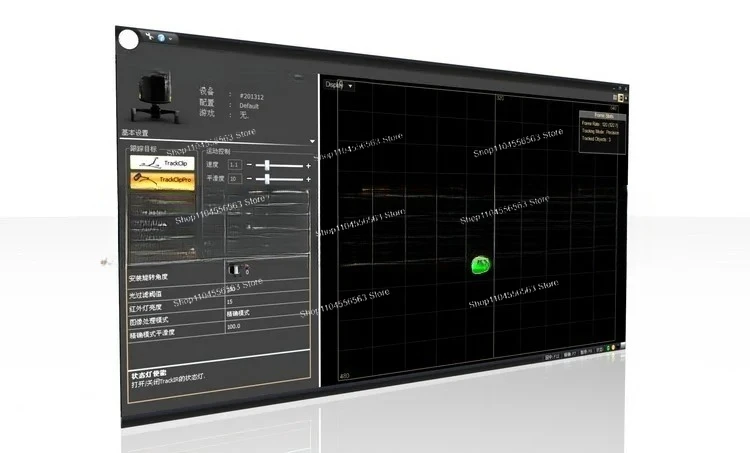The width and height of the screenshot is (750, 453).
Task: Adjust the 速度 slider handle
Action: 267,166
